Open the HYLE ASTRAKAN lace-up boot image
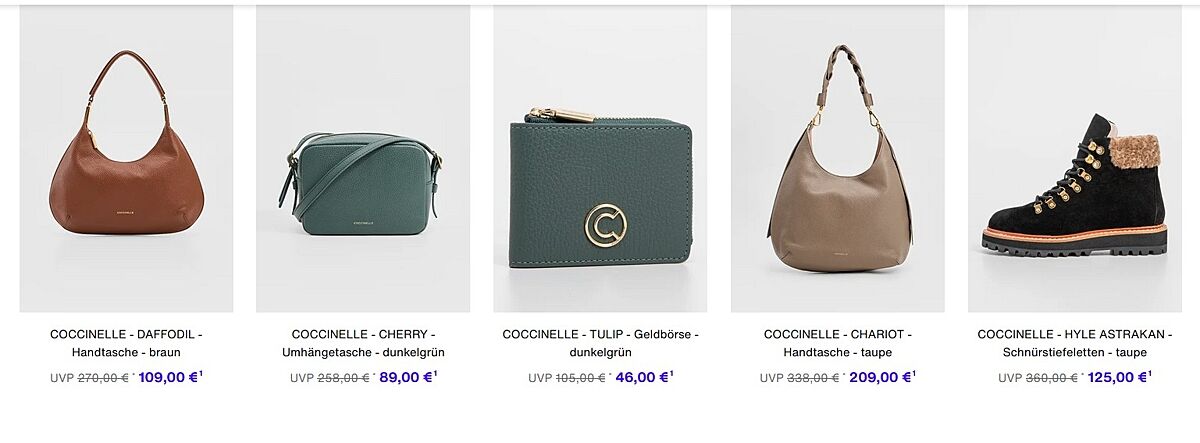 click(x=1075, y=158)
